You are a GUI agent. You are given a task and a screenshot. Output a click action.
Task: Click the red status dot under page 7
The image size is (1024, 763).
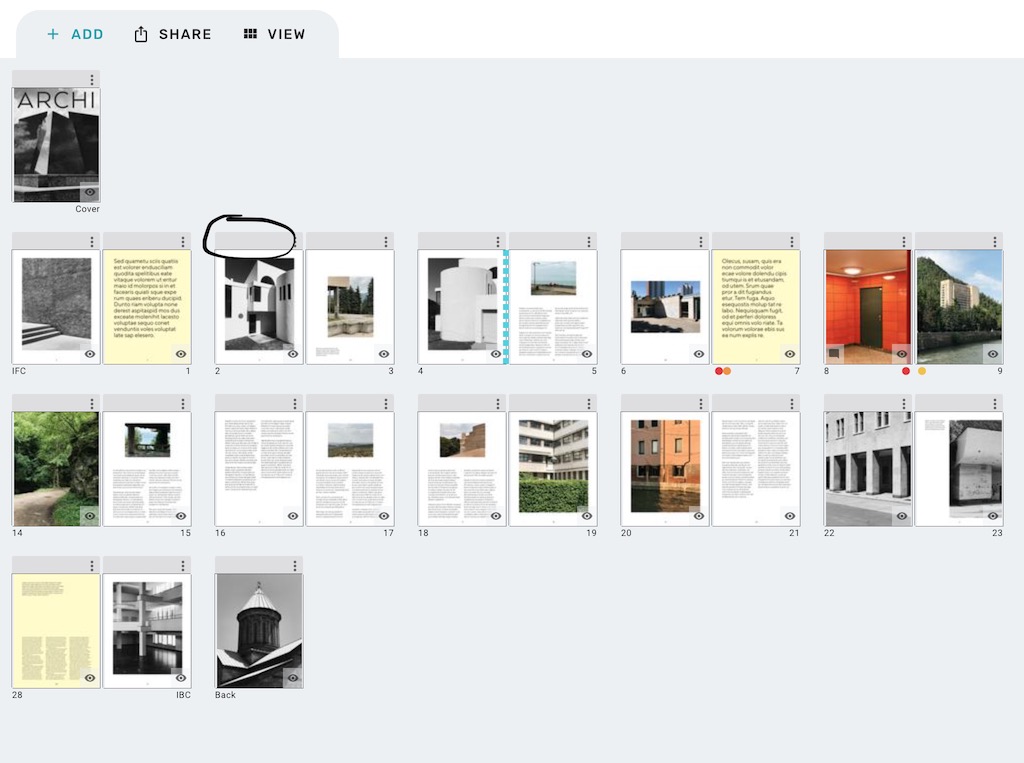[x=719, y=370]
